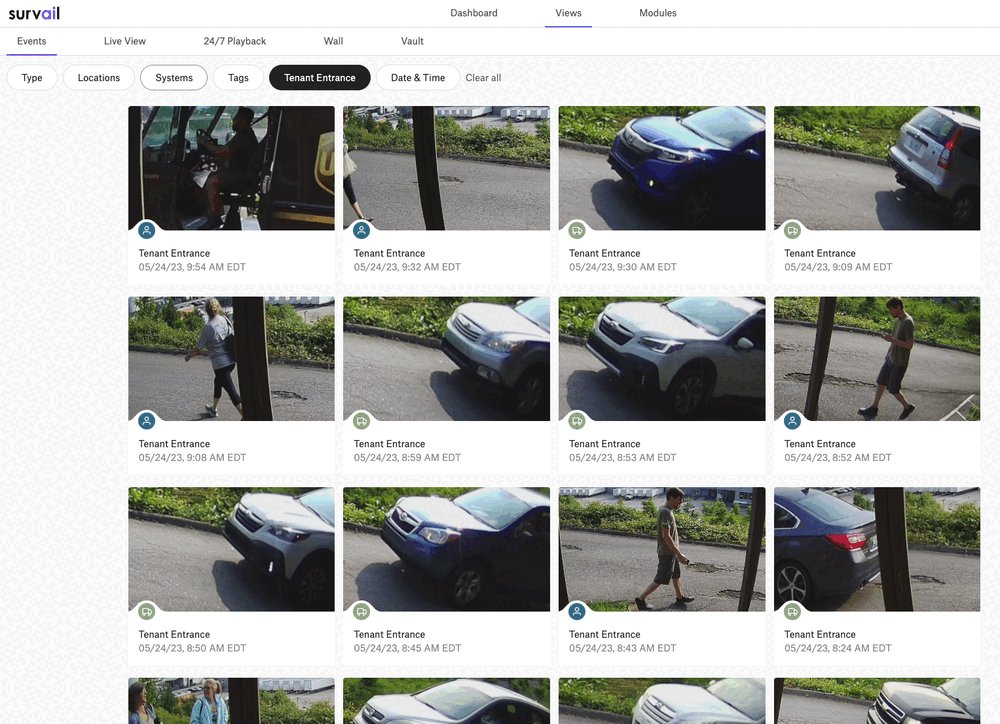This screenshot has height=724, width=1000.
Task: Open the 8:45 AM blue car thumbnail
Action: click(446, 549)
